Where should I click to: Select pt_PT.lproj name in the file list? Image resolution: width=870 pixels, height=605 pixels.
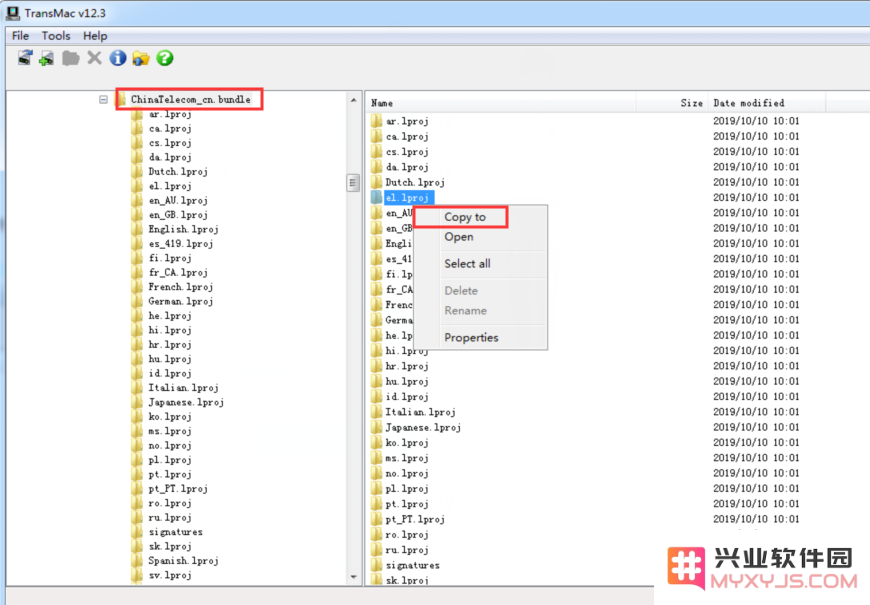(415, 520)
